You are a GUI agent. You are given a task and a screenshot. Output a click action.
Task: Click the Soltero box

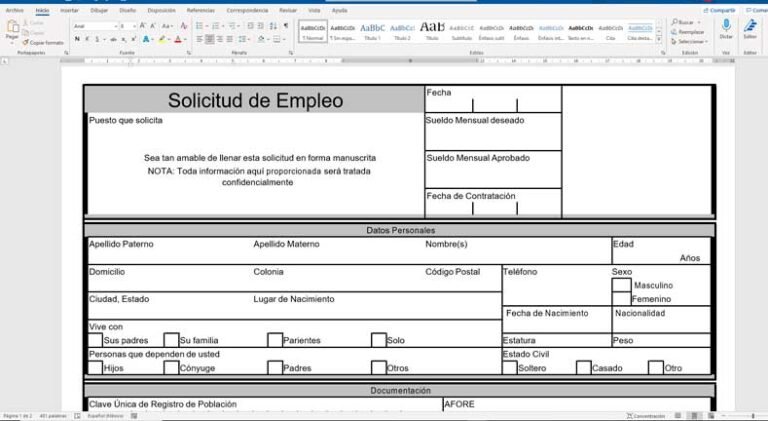tap(510, 368)
